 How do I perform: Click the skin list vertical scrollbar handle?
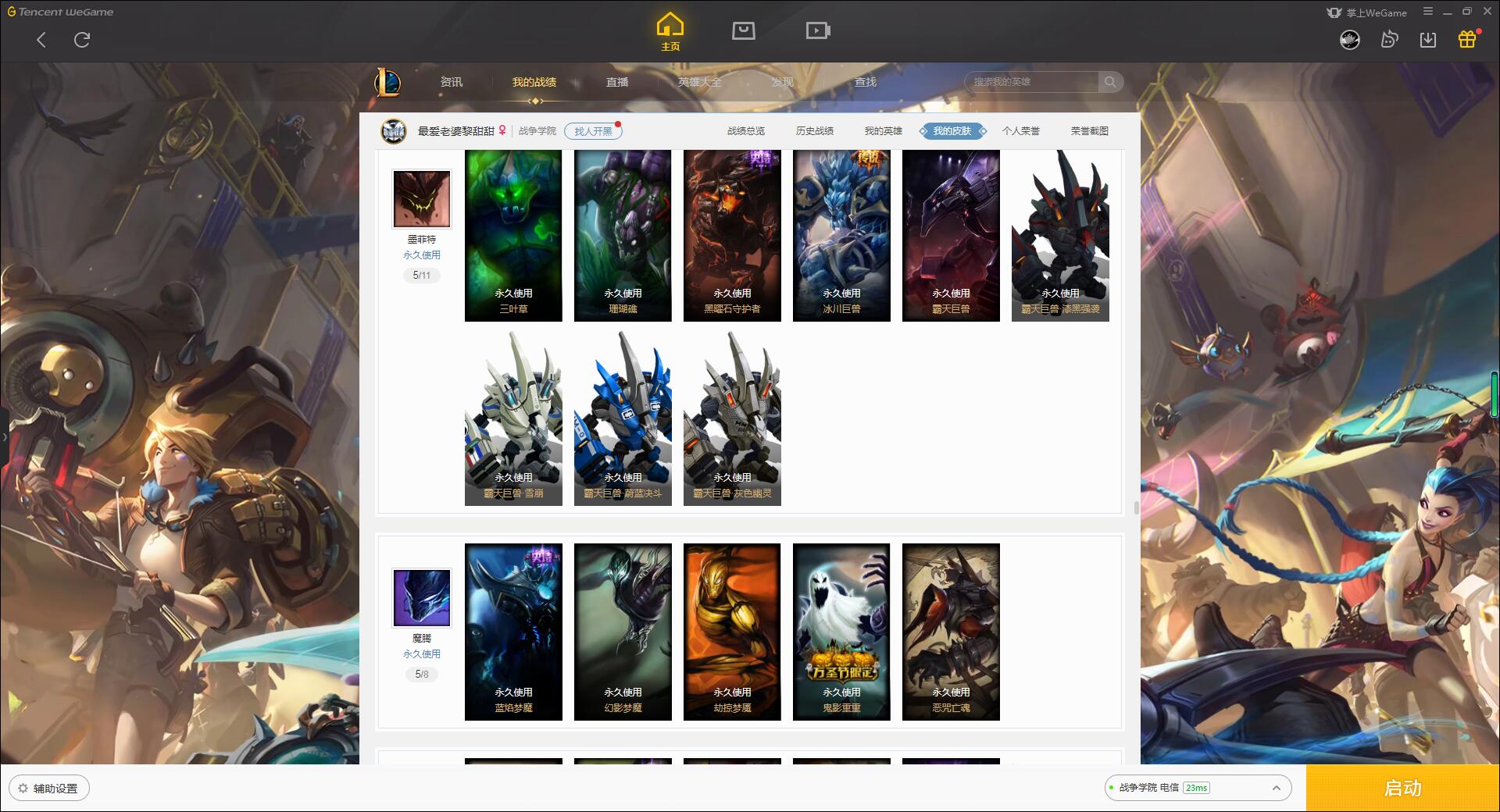pos(1135,508)
